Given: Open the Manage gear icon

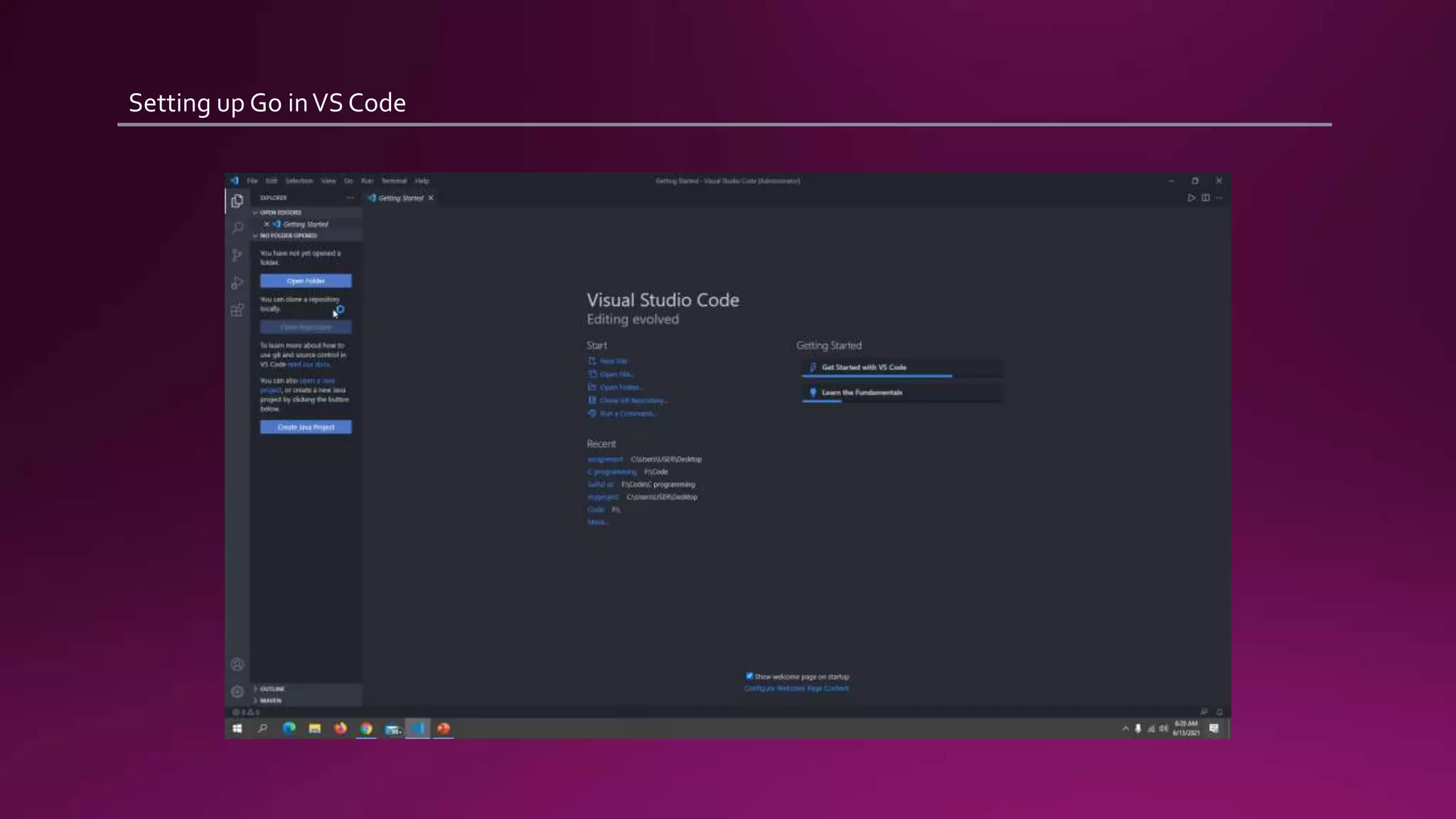Looking at the screenshot, I should point(237,692).
